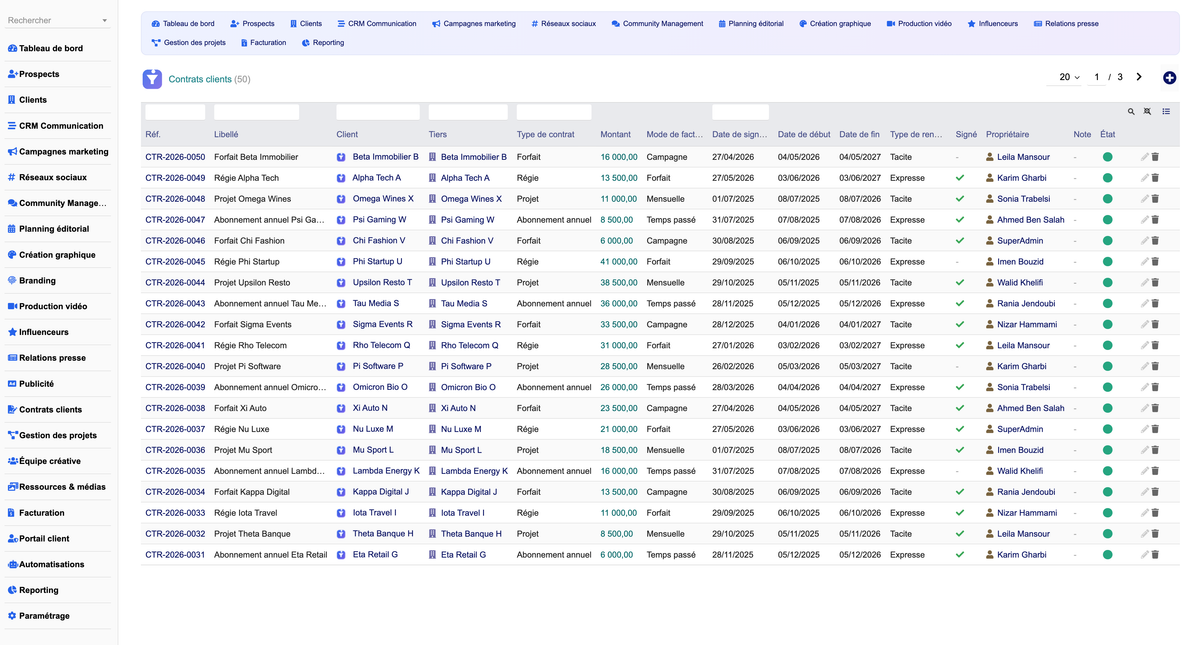The height and width of the screenshot is (645, 1200).
Task: Delete contract CTR-2026-0047 via trash icon
Action: coord(1155,220)
